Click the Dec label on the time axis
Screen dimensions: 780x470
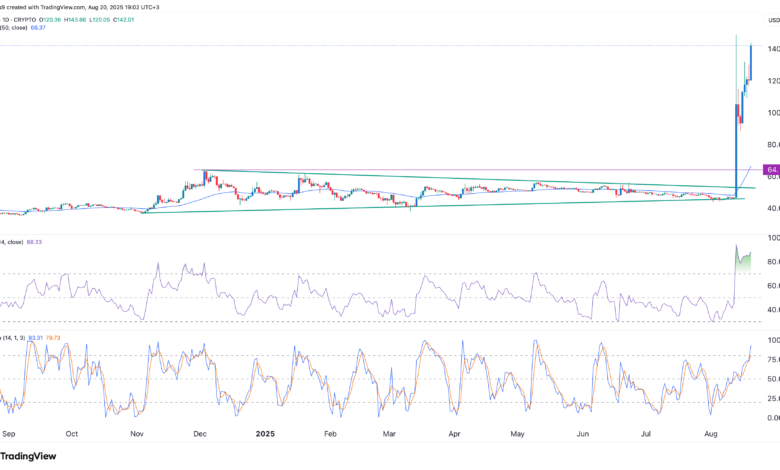(200, 436)
